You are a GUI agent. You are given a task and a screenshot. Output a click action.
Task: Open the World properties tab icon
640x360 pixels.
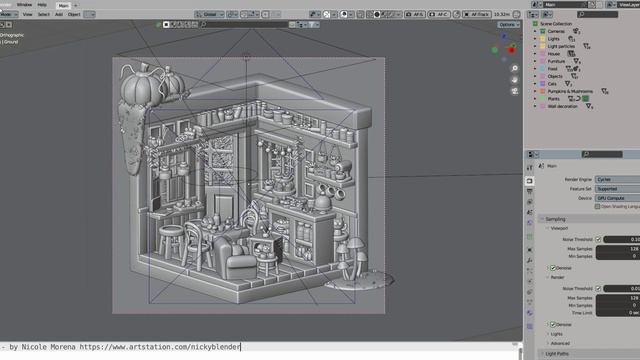pyautogui.click(x=529, y=223)
